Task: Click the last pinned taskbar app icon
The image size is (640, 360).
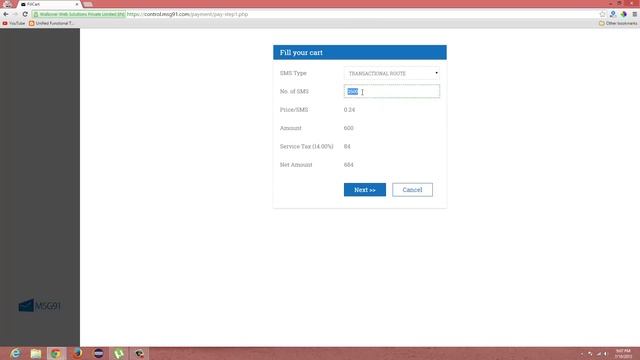Action: 140,353
